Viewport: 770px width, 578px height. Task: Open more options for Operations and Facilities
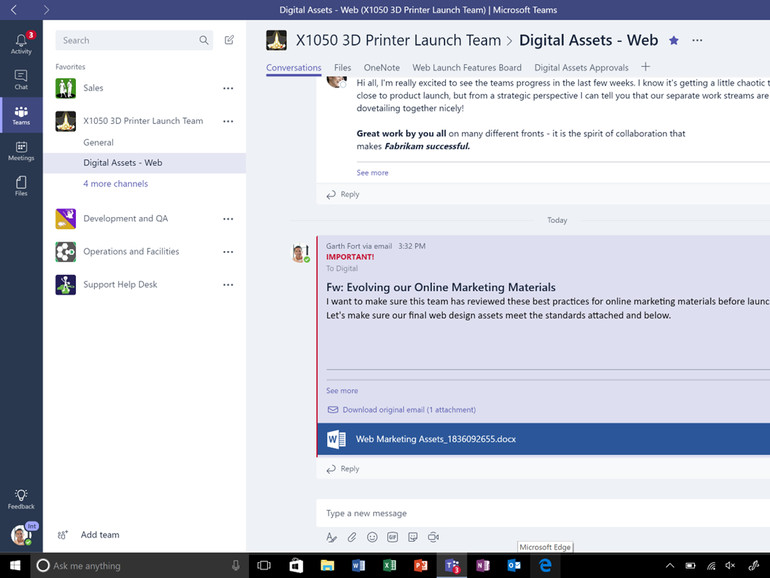pos(228,252)
